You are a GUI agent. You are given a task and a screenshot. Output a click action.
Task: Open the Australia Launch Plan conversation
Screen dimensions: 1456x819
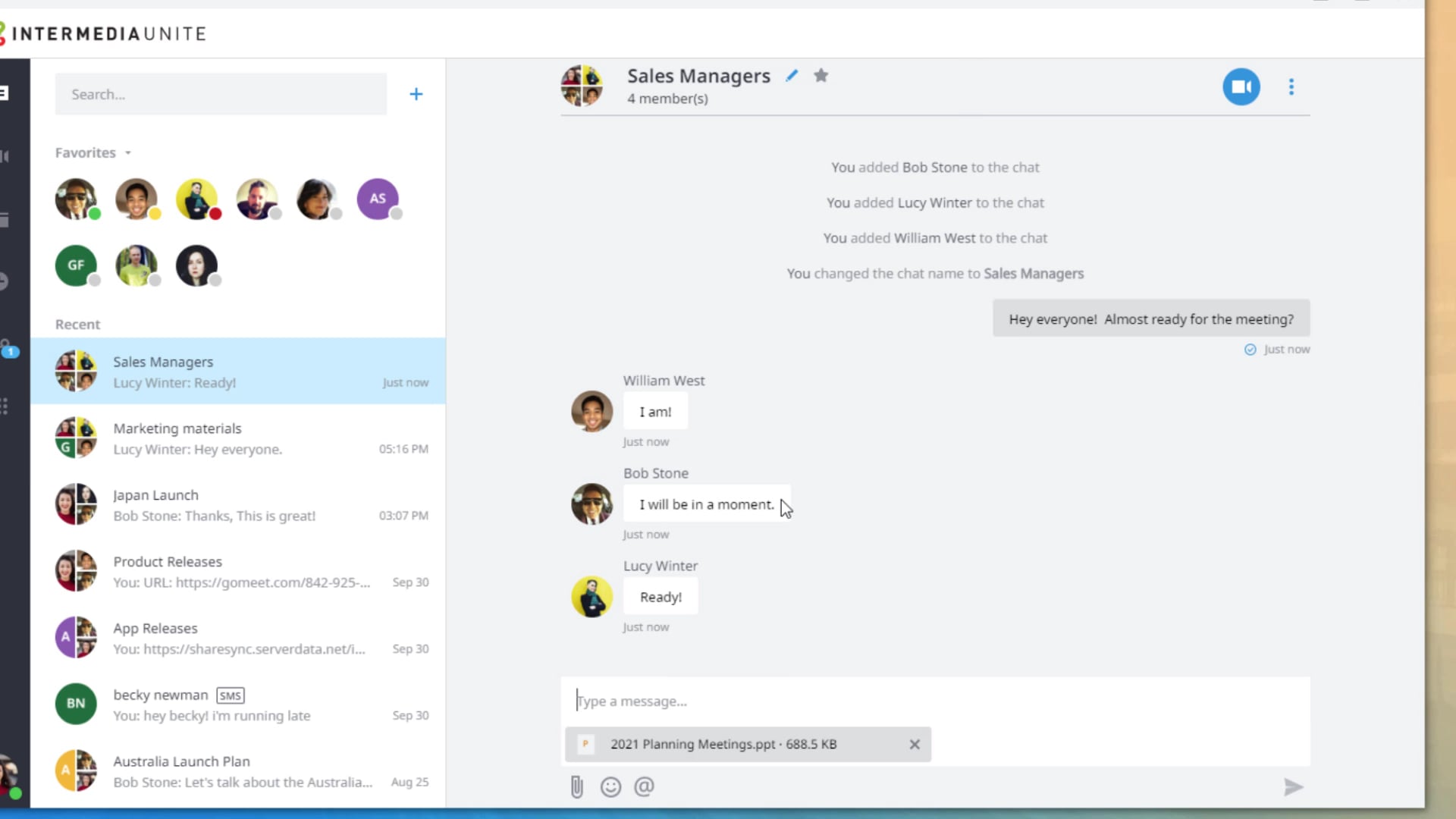tap(238, 771)
